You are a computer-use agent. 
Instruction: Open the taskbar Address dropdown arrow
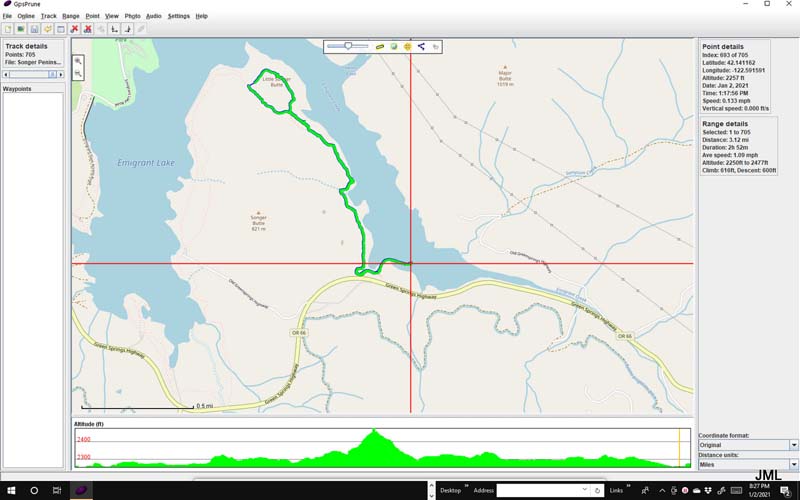click(x=583, y=490)
